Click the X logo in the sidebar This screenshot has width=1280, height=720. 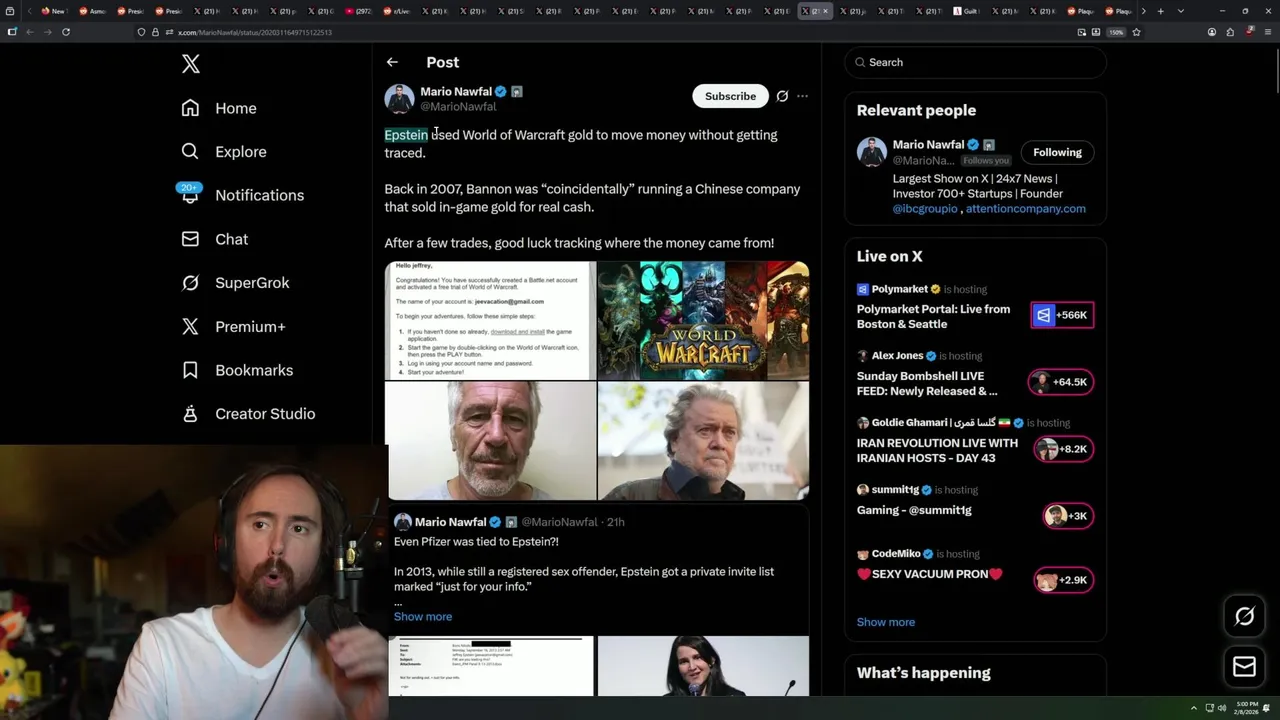[x=191, y=64]
